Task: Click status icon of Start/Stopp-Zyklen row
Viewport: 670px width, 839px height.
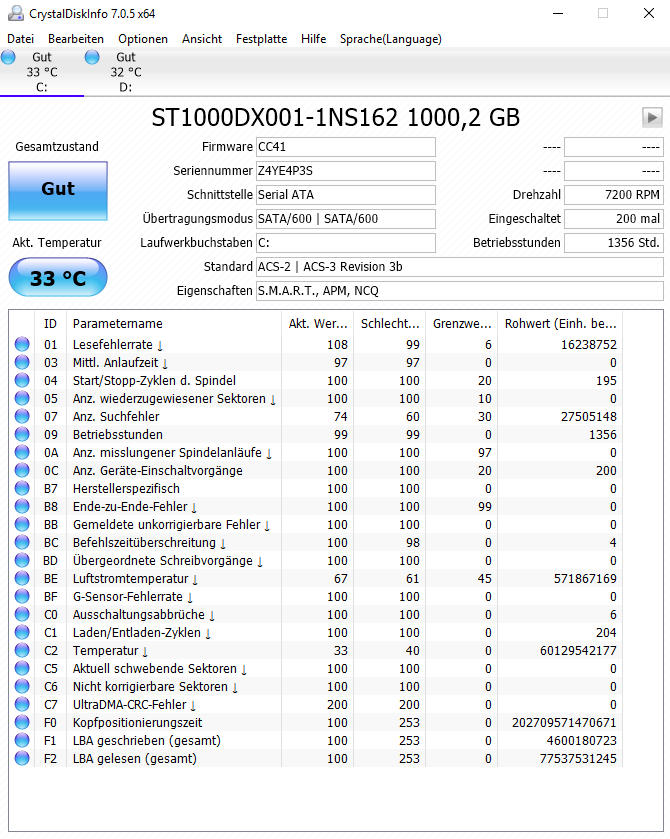Action: point(22,380)
